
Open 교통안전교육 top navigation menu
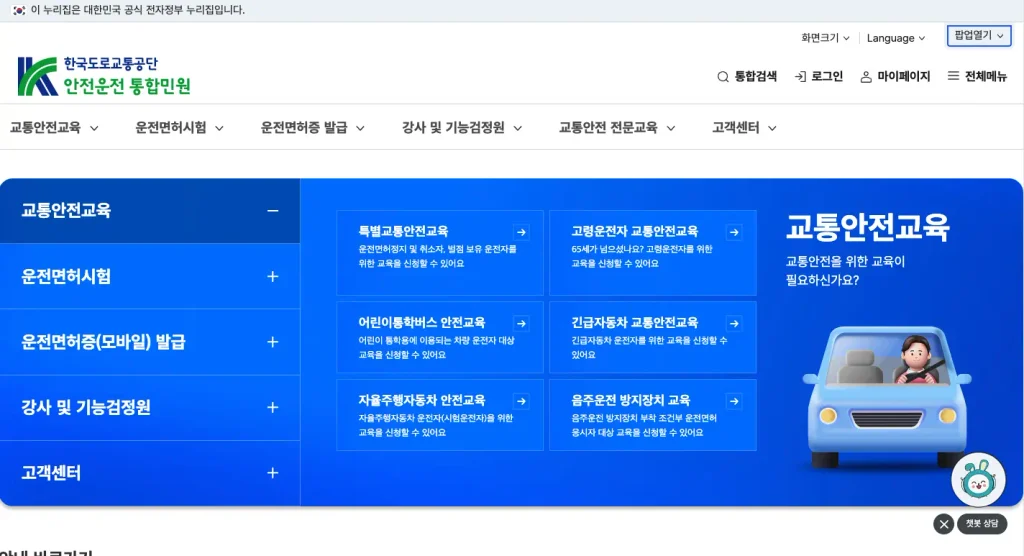pos(54,127)
